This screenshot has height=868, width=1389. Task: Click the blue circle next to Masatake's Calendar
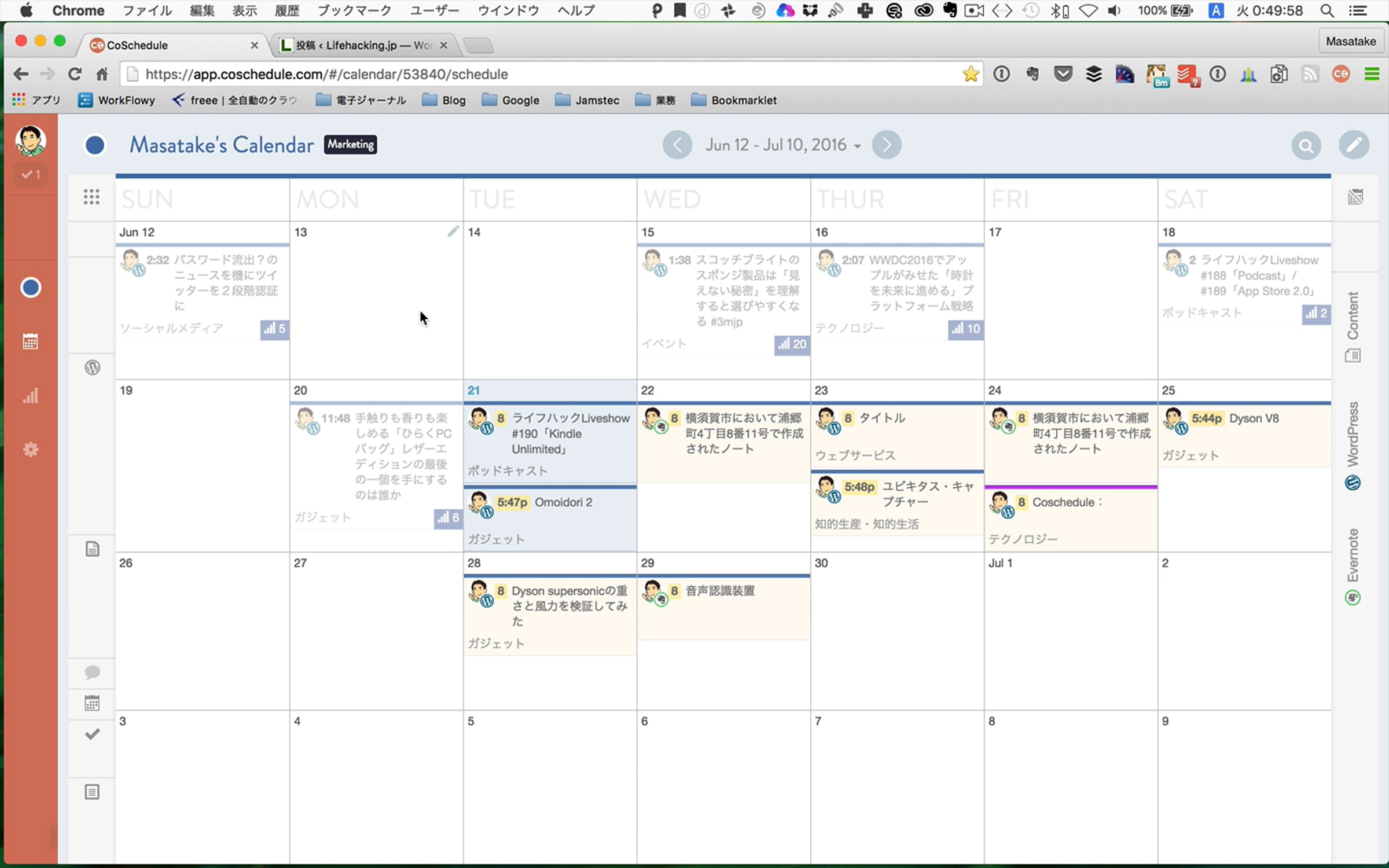click(95, 145)
